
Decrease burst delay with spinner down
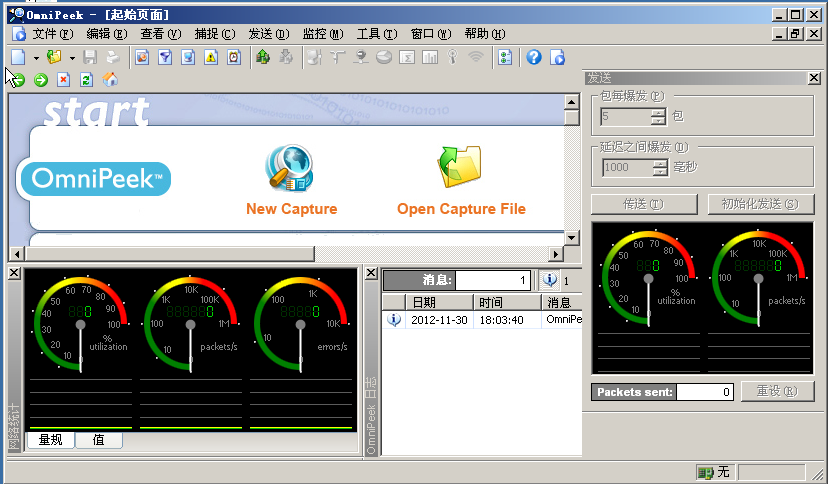(660, 172)
